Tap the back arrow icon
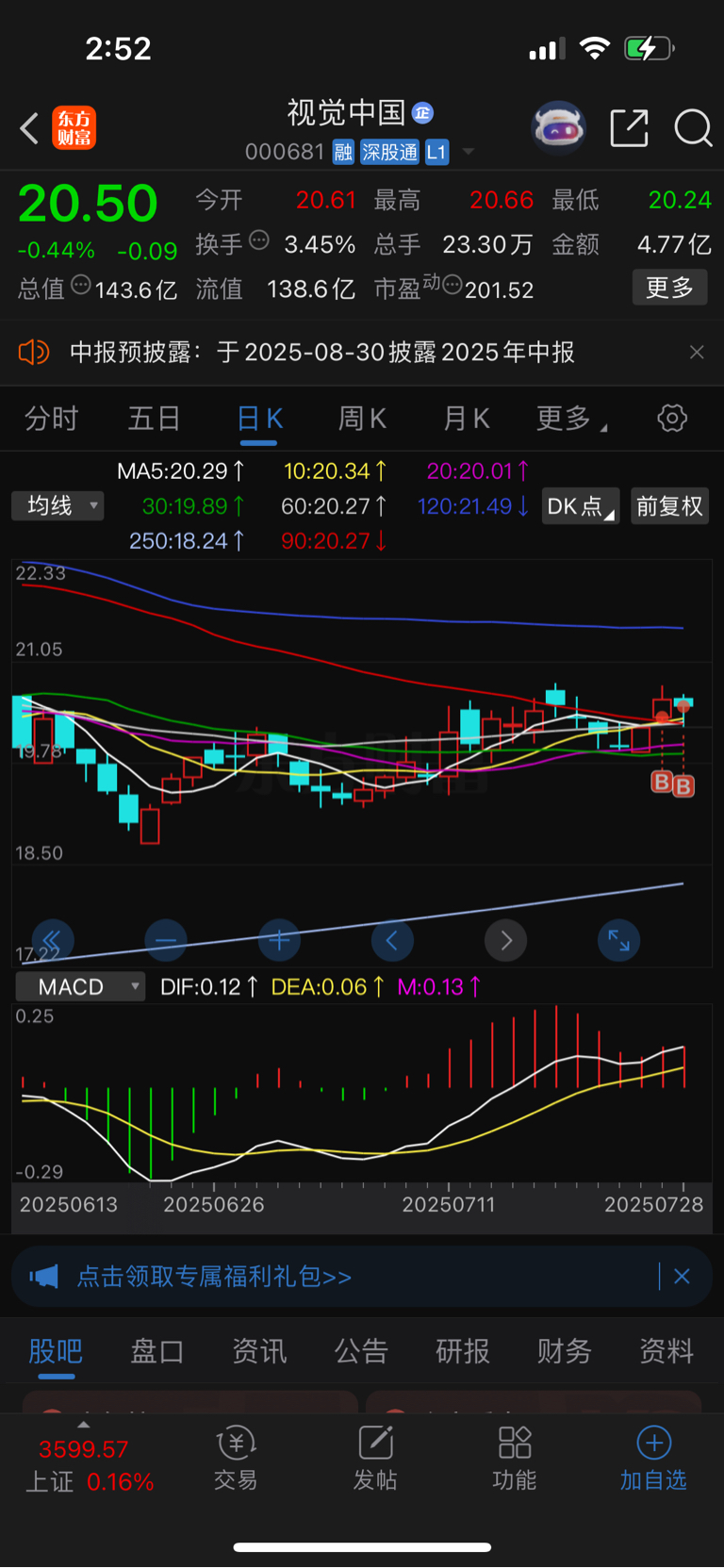 [x=29, y=128]
